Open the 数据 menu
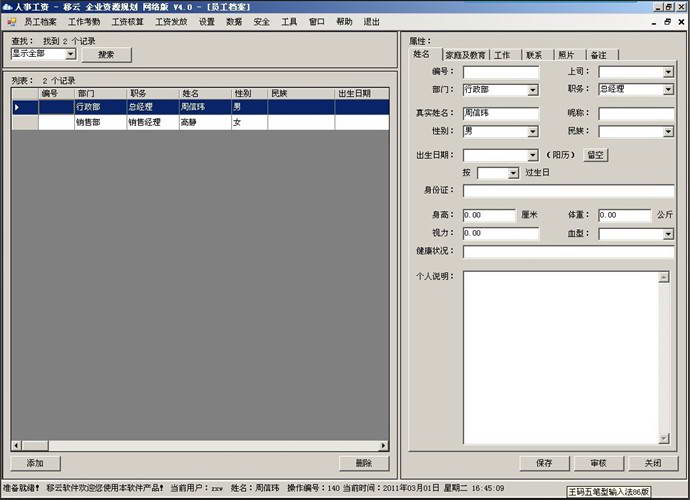Image resolution: width=690 pixels, height=500 pixels. click(234, 22)
